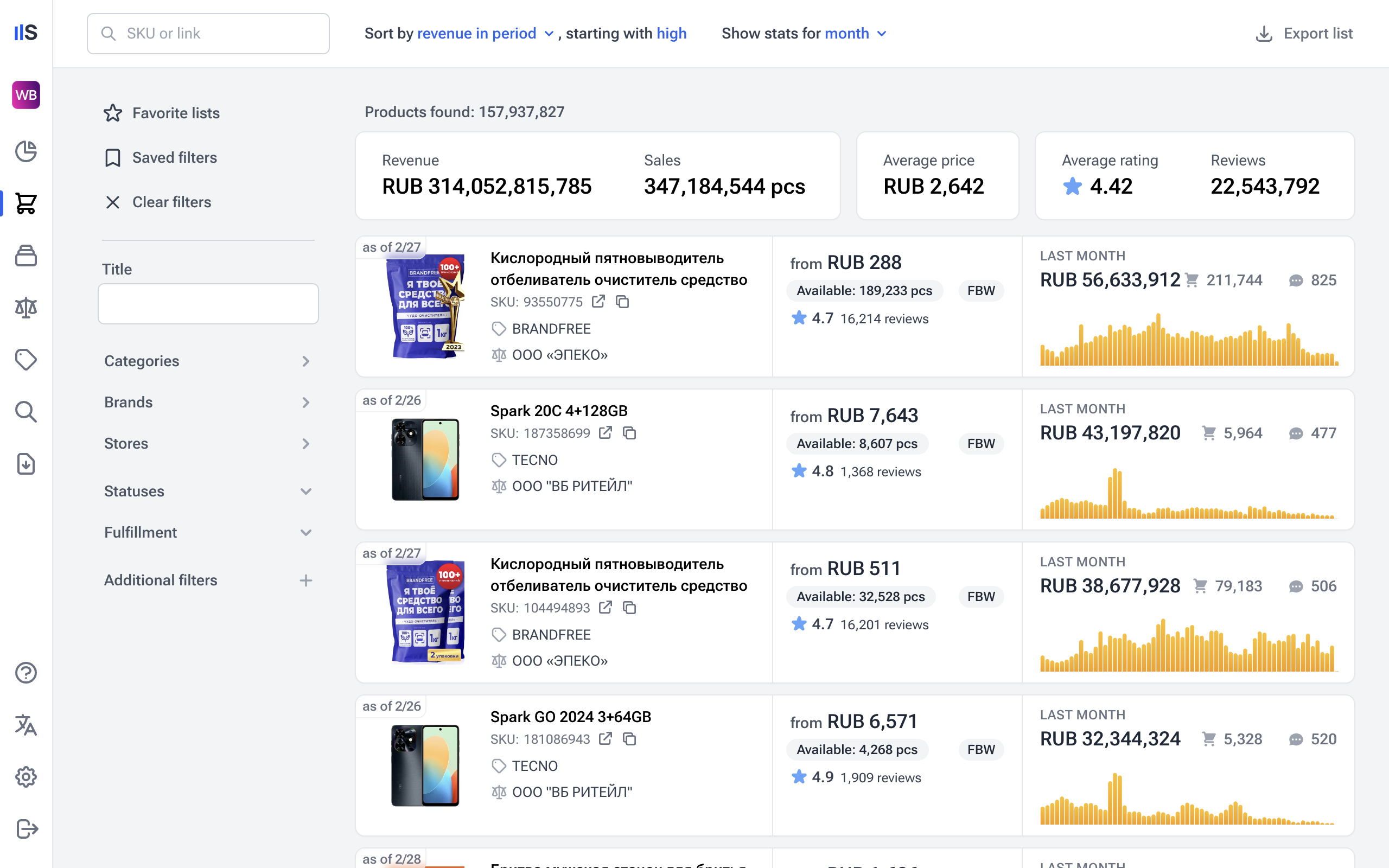
Task: Open the price tag sidebar icon
Action: pyautogui.click(x=26, y=360)
